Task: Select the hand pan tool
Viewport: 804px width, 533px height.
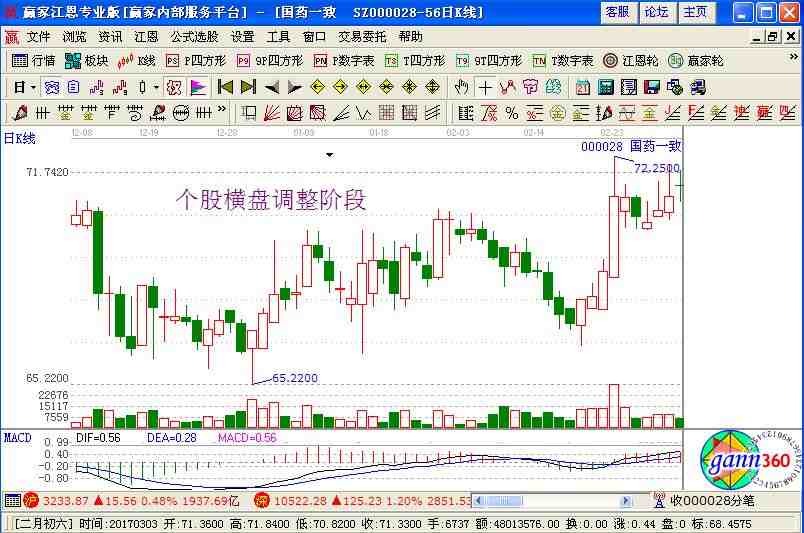Action: 461,88
